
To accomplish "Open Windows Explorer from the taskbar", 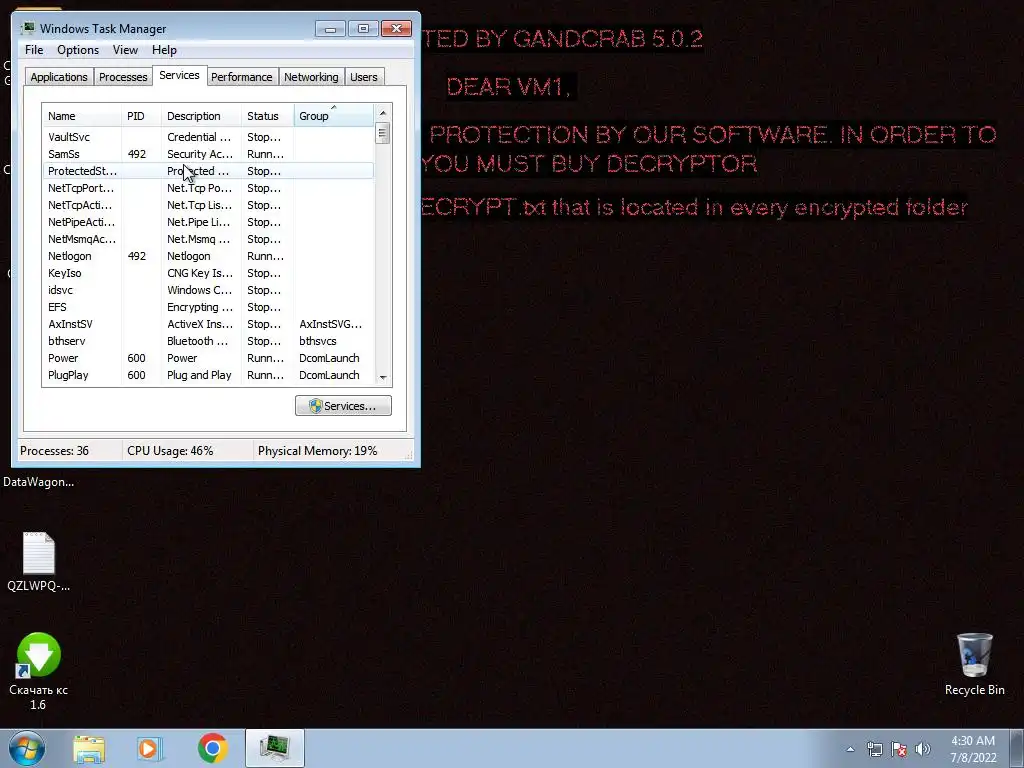I will pos(89,748).
